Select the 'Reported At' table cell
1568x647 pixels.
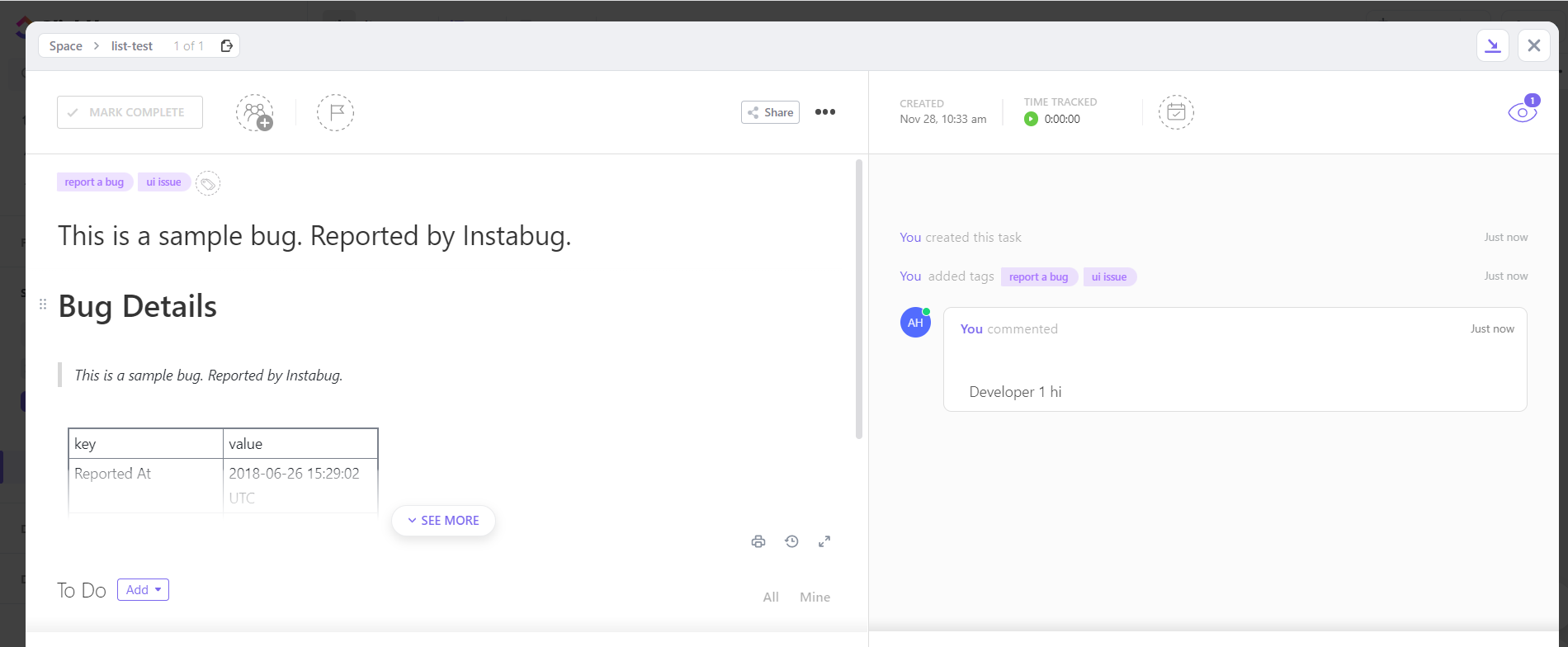(146, 486)
